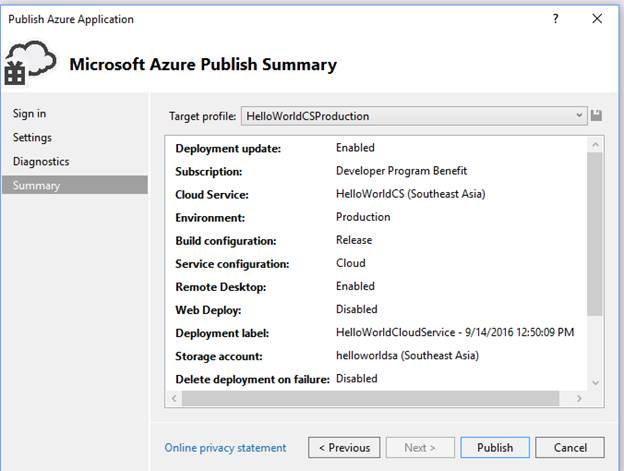This screenshot has width=624, height=471.
Task: Click the Deployment update 'Enabled' value
Action: pyautogui.click(x=355, y=148)
